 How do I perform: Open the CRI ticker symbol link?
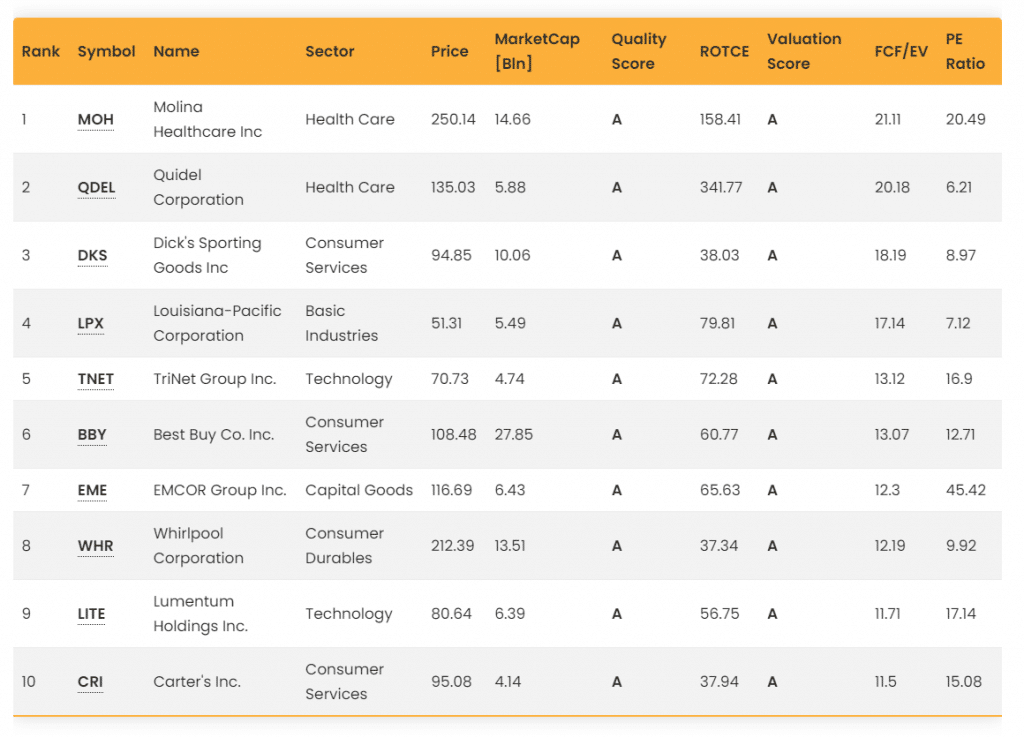click(x=90, y=681)
